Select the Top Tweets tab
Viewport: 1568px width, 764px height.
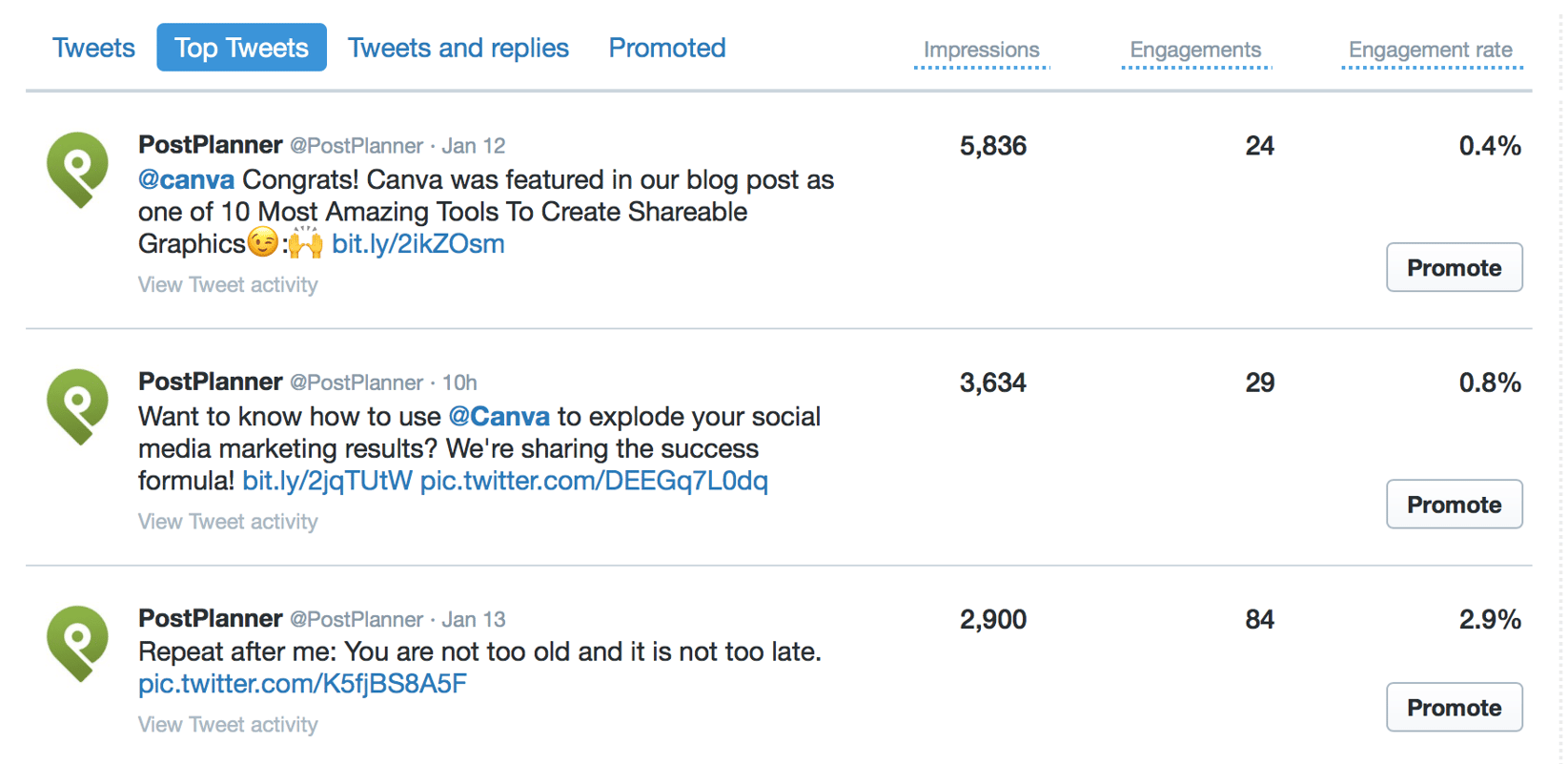click(241, 47)
